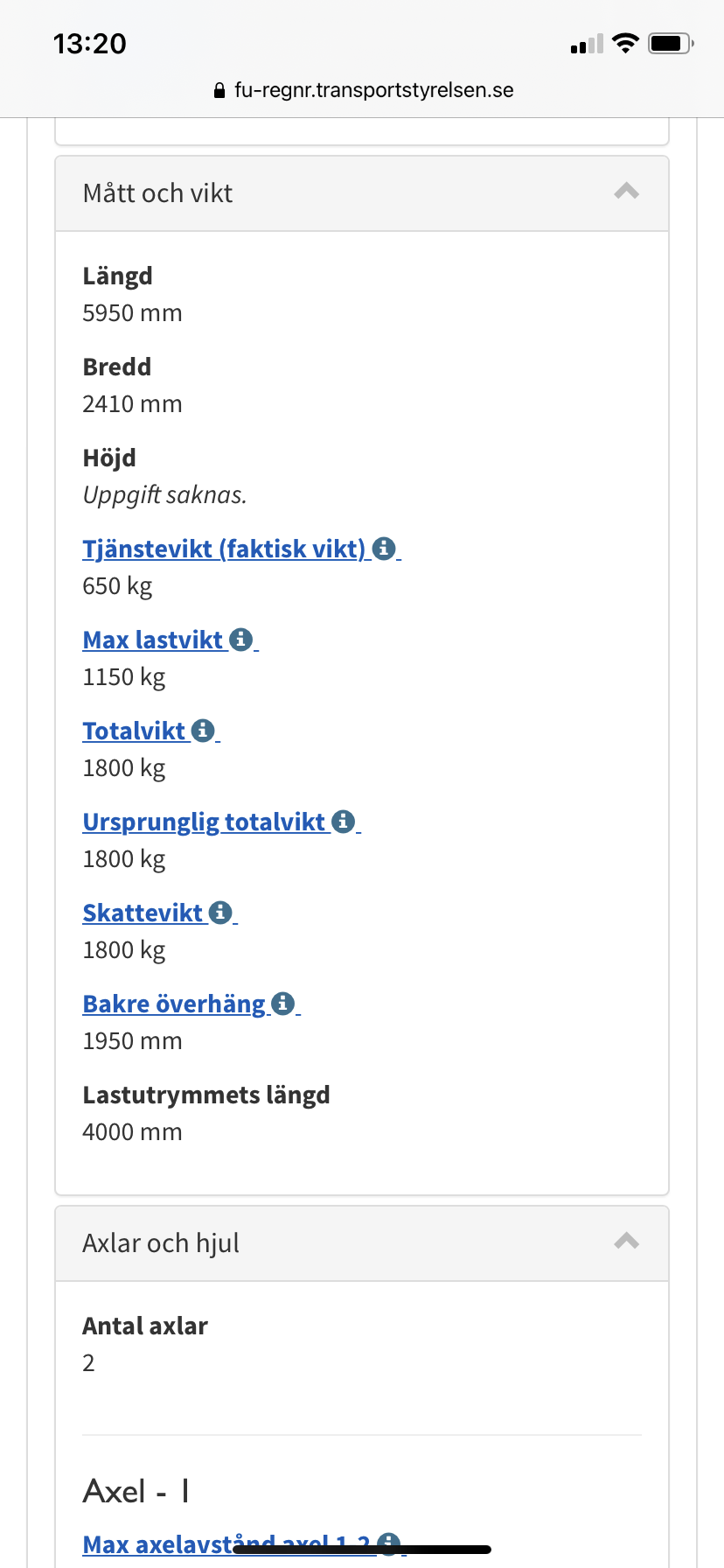The height and width of the screenshot is (1568, 724).
Task: Click the Bakre överhäng info icon
Action: point(282,1004)
